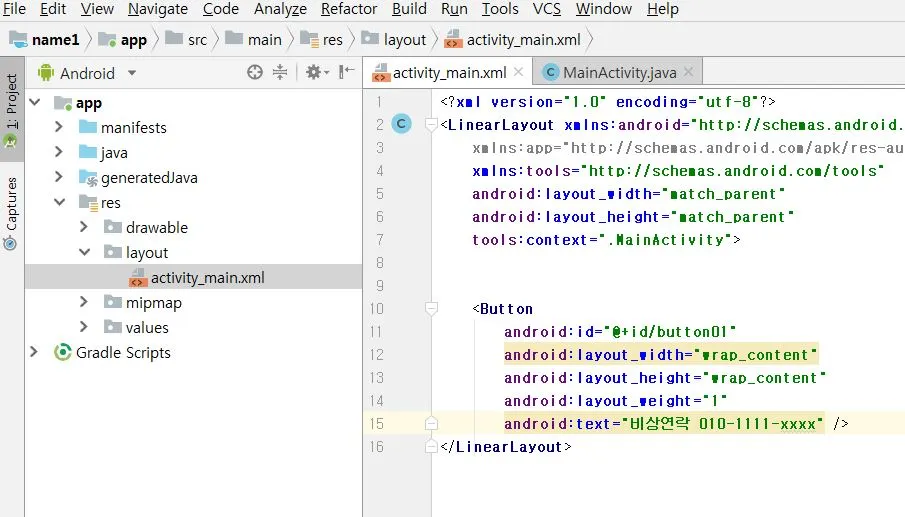Open the Navigate menu
Screen dimensions: 905x517
click(x=158, y=9)
